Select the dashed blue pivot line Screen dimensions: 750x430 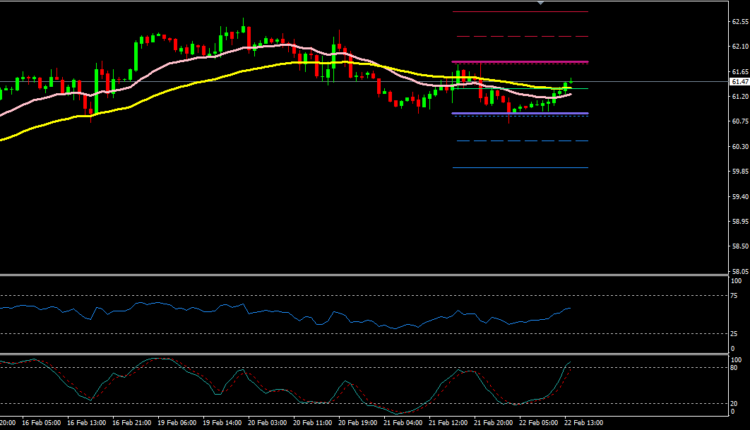(x=520, y=141)
